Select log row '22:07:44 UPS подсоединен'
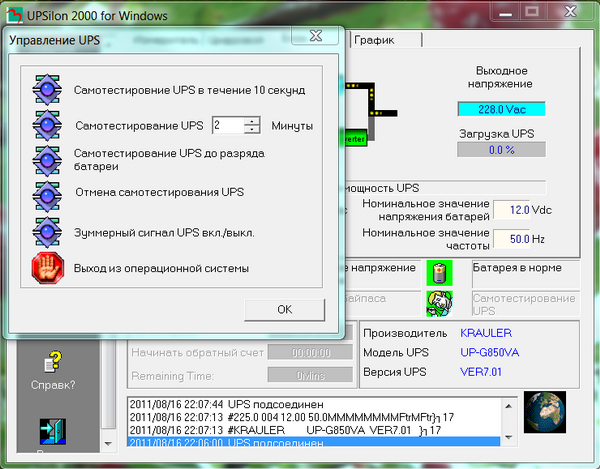The image size is (600, 469). [314, 404]
